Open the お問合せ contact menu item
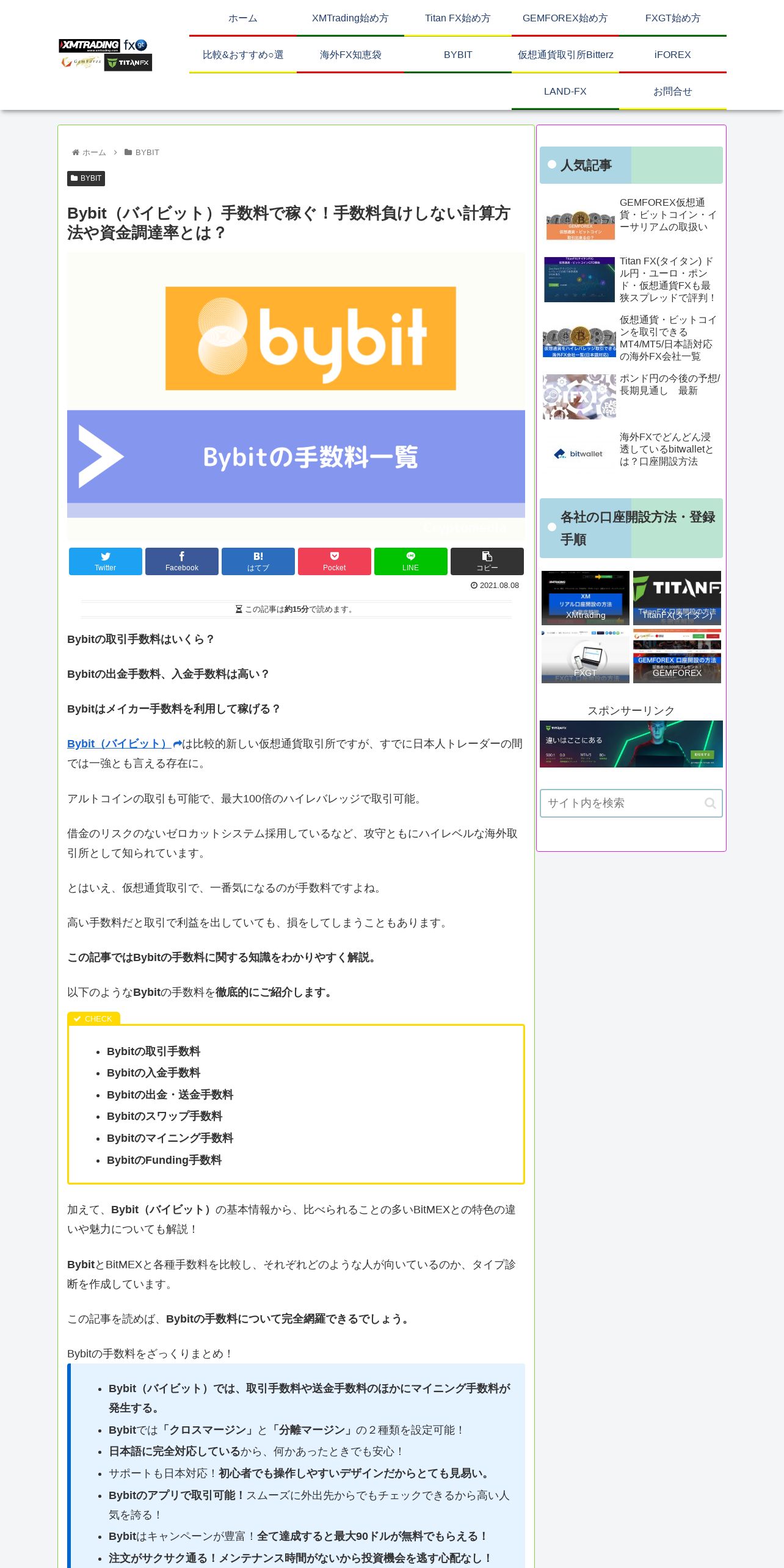The width and height of the screenshot is (784, 1568). 673,92
